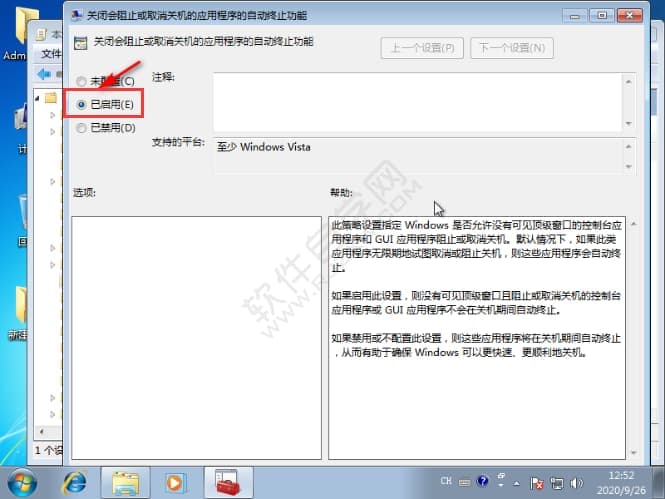Open the 文件 menu in background window

pyautogui.click(x=51, y=54)
